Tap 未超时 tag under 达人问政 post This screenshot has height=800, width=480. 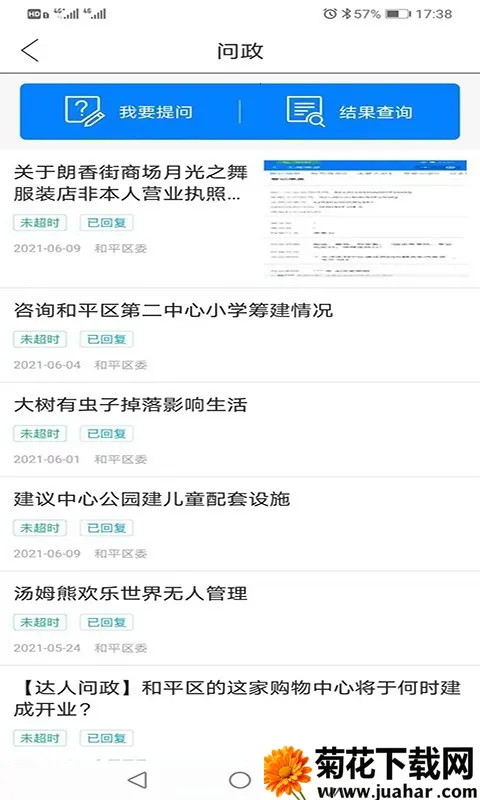tap(40, 738)
